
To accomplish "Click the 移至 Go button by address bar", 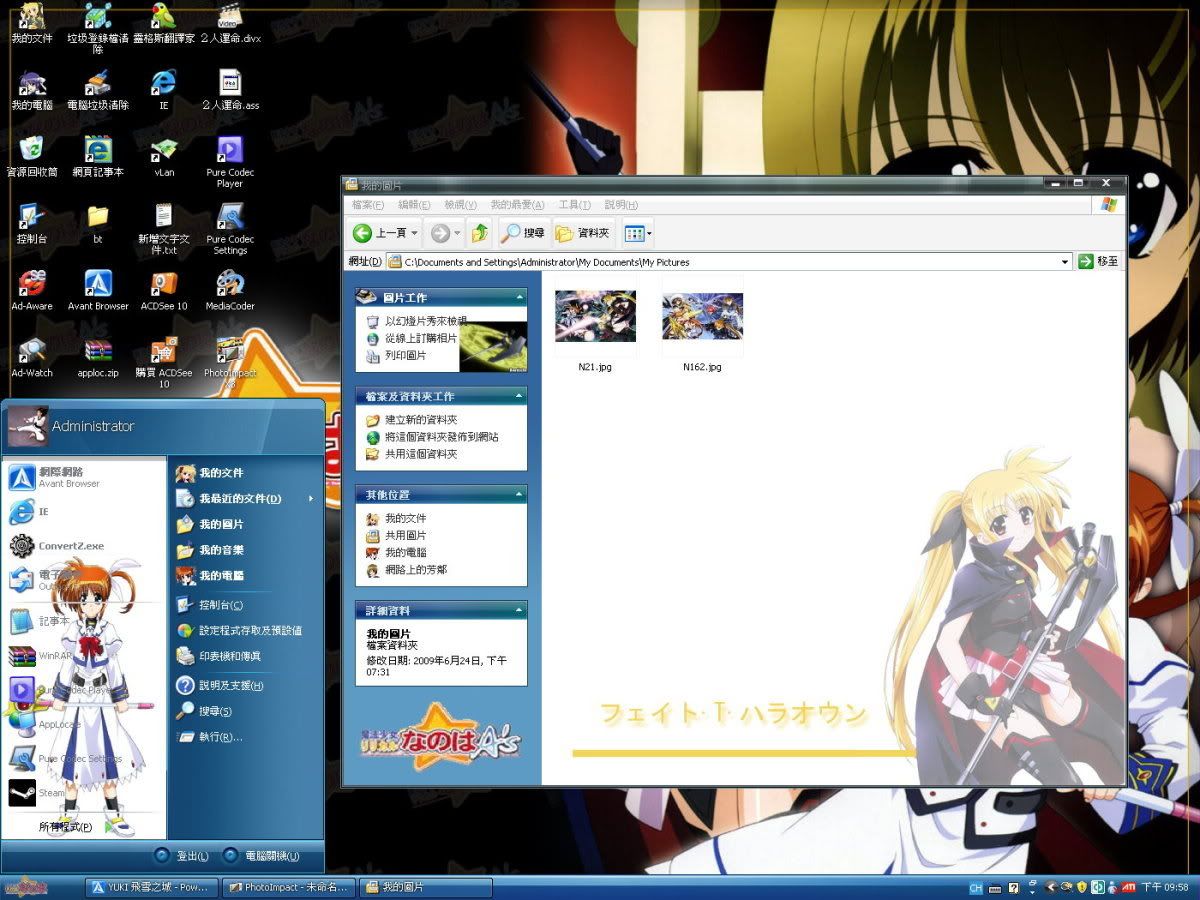I will [1098, 262].
